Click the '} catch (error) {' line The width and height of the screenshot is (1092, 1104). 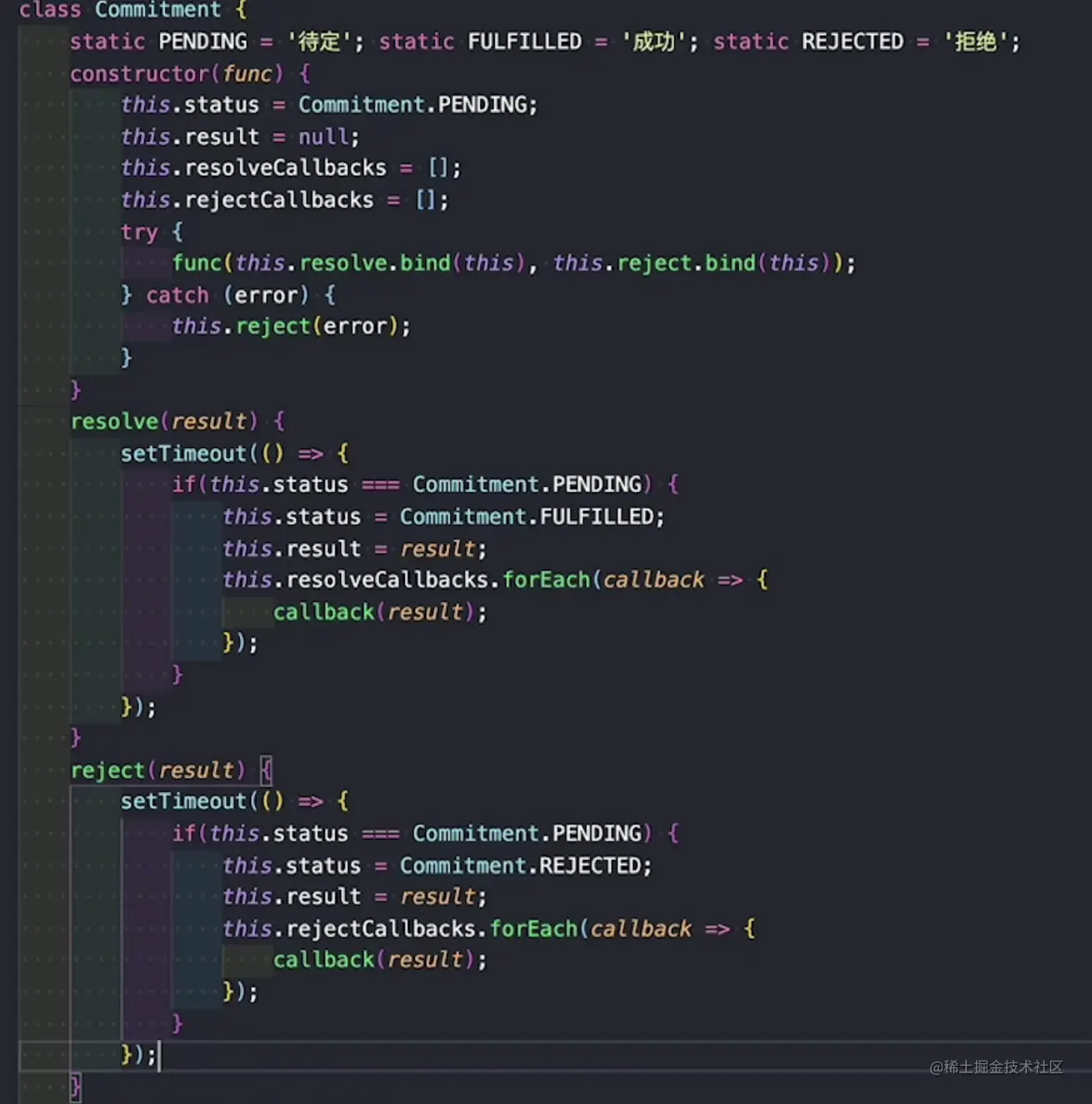(x=228, y=295)
